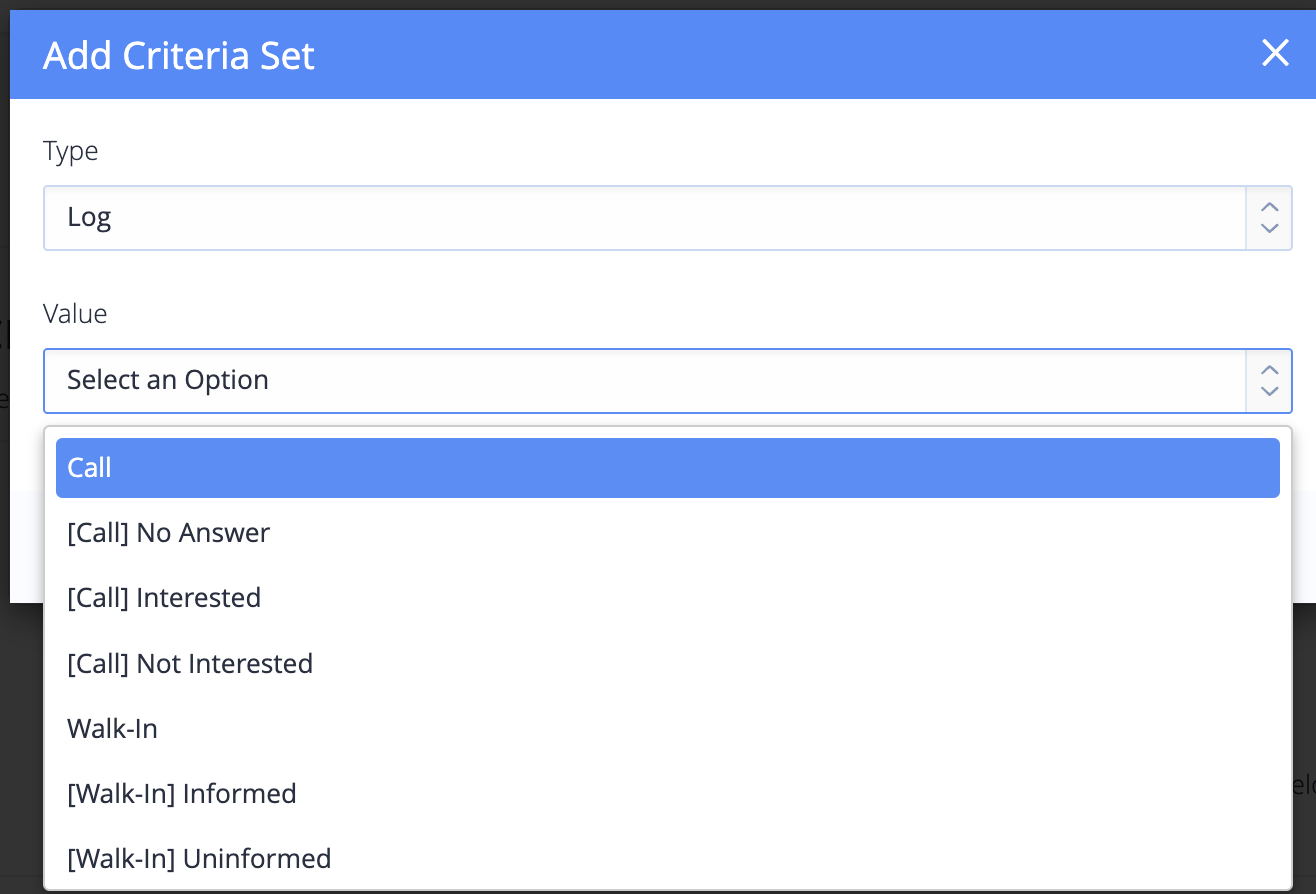This screenshot has width=1316, height=894.
Task: Open the Type dropdown showing Log
Action: click(x=668, y=218)
